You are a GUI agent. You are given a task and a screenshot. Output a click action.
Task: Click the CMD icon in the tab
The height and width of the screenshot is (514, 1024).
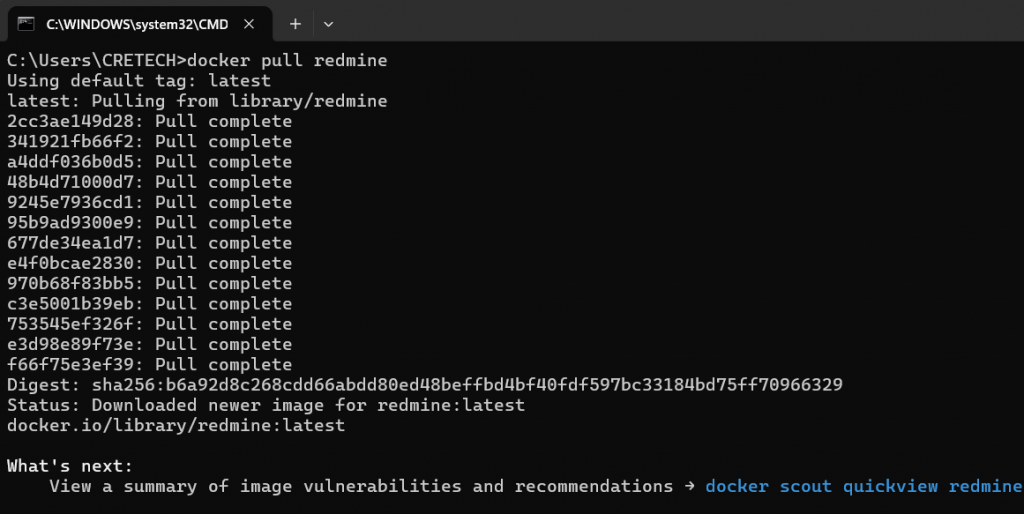coord(26,23)
